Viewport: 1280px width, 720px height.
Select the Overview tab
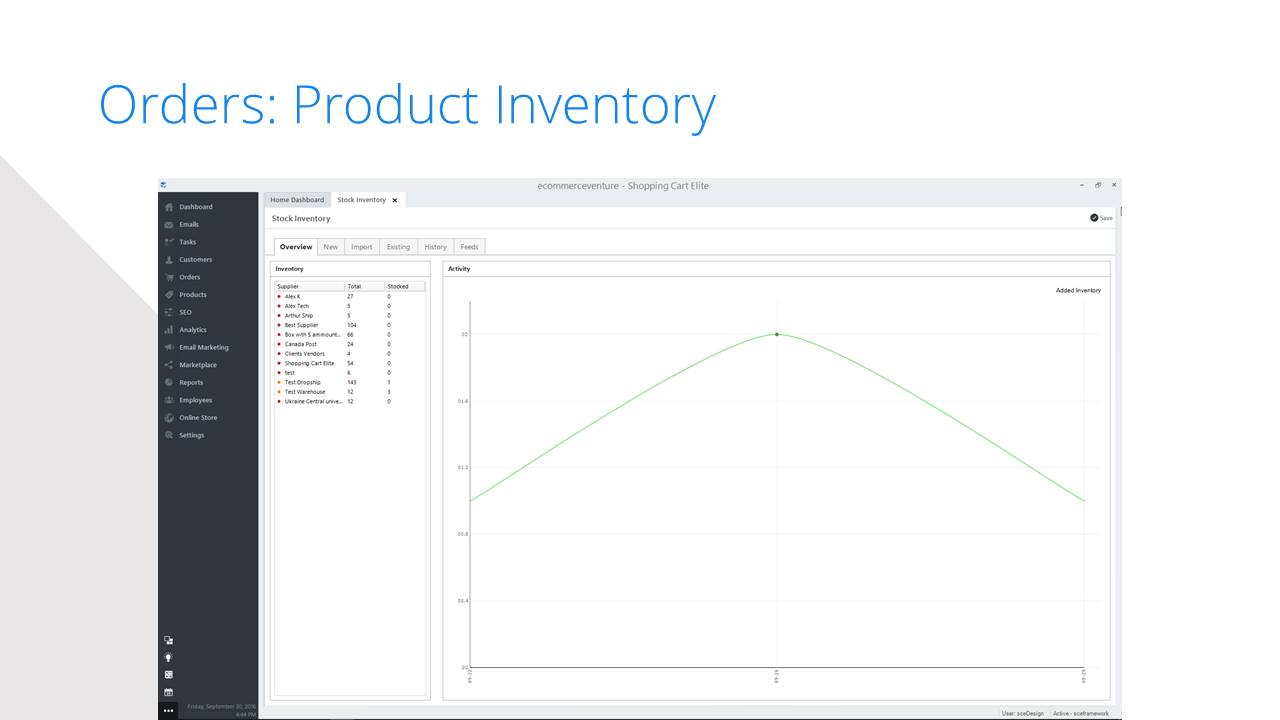tap(296, 247)
